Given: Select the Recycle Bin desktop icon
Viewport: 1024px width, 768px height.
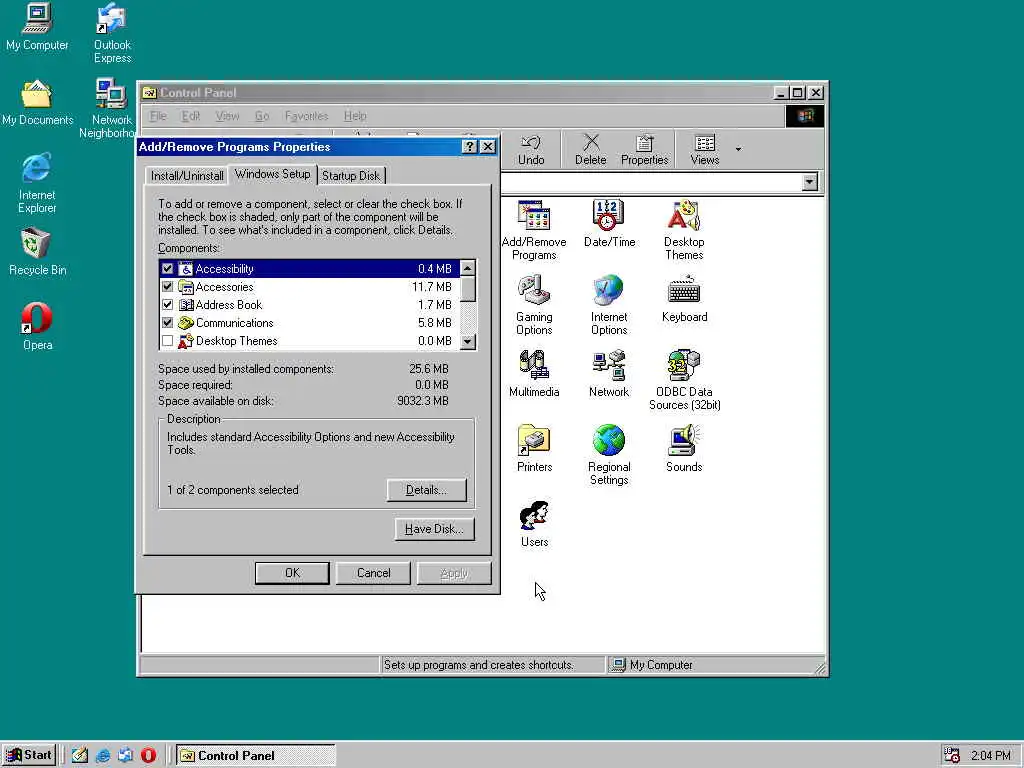Looking at the screenshot, I should (x=37, y=252).
